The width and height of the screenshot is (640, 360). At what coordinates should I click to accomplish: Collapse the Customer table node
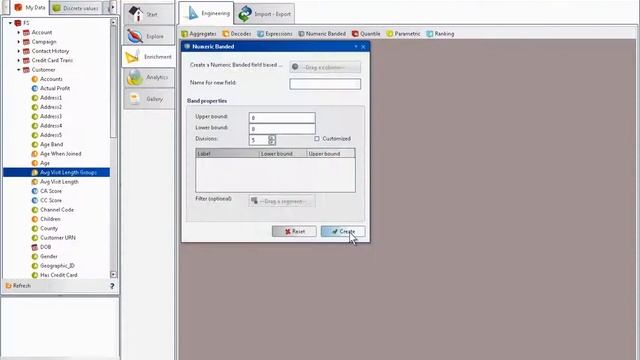(18, 70)
